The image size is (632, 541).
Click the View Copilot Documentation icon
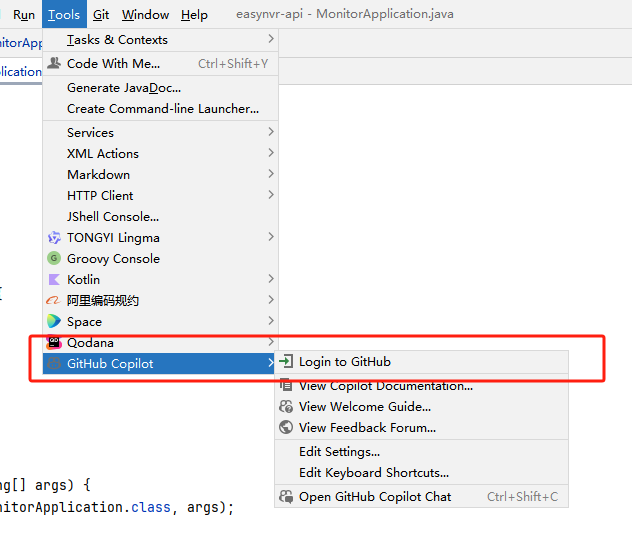point(286,385)
